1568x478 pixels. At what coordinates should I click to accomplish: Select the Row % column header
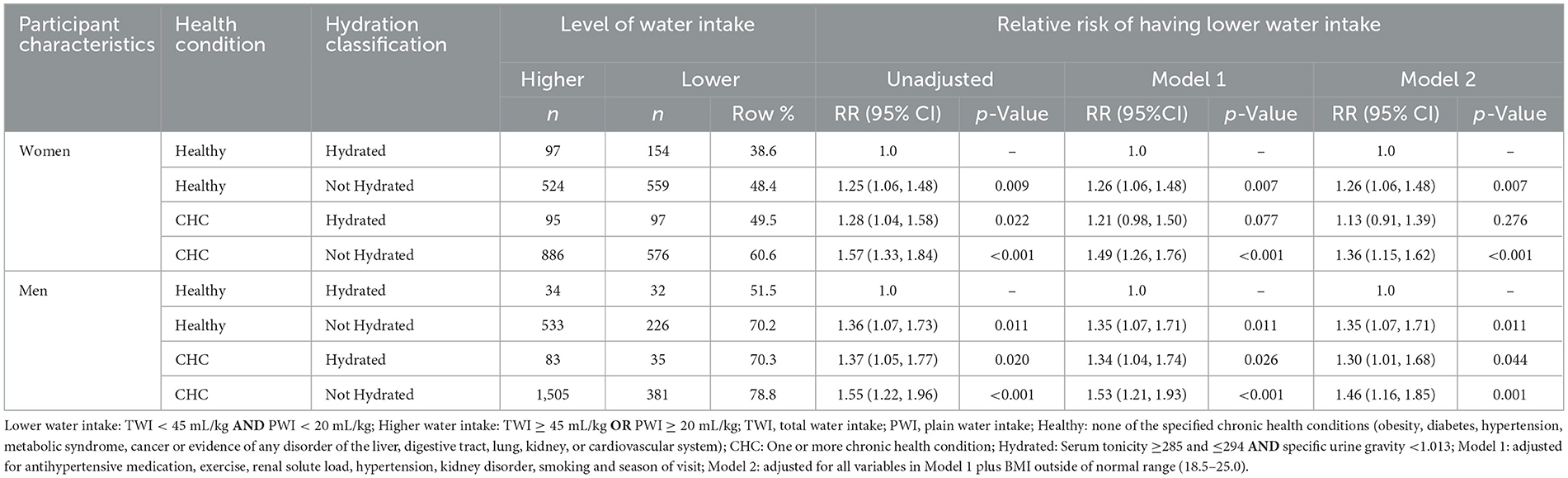click(x=762, y=114)
